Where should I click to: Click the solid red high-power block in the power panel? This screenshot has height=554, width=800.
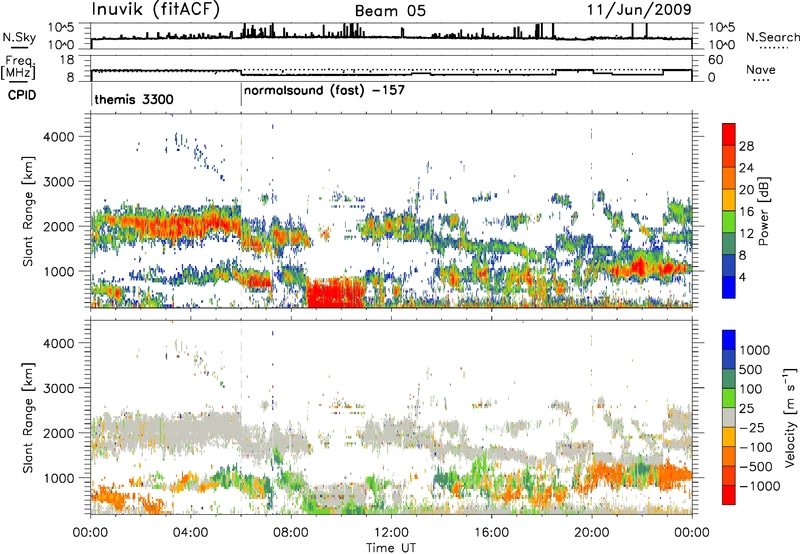click(336, 292)
